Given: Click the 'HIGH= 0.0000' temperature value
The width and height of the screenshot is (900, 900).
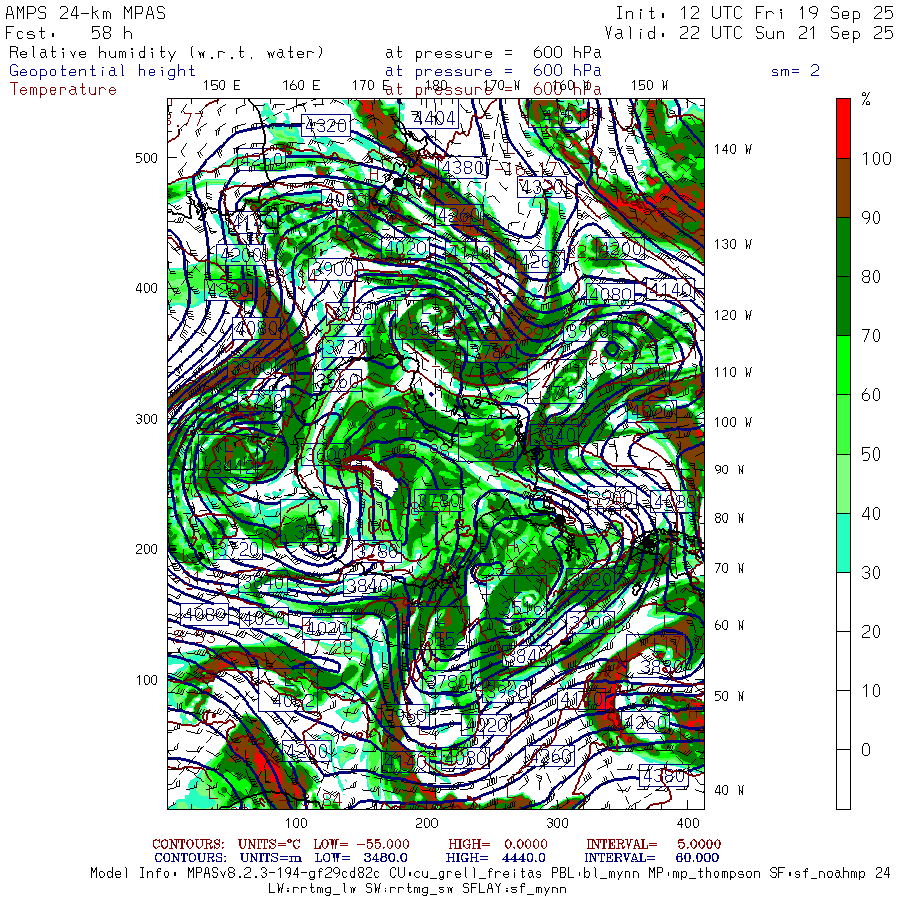Looking at the screenshot, I should (498, 844).
